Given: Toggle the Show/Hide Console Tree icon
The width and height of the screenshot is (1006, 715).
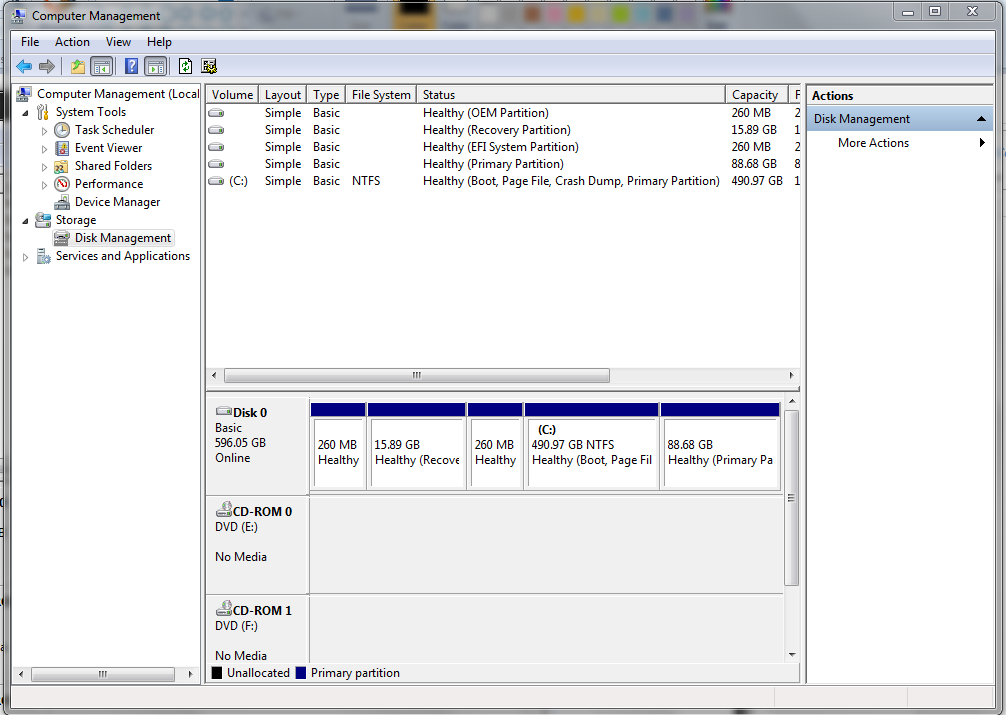Looking at the screenshot, I should (101, 66).
